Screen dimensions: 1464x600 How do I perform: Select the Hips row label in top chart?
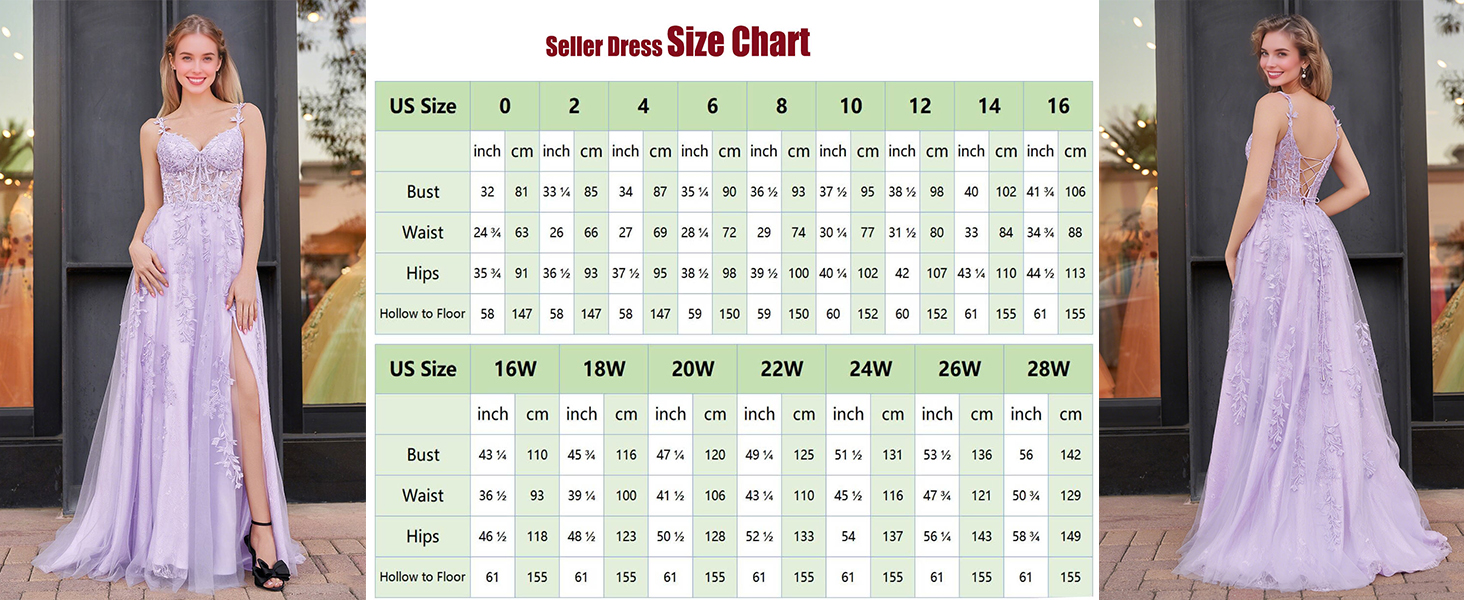(423, 273)
